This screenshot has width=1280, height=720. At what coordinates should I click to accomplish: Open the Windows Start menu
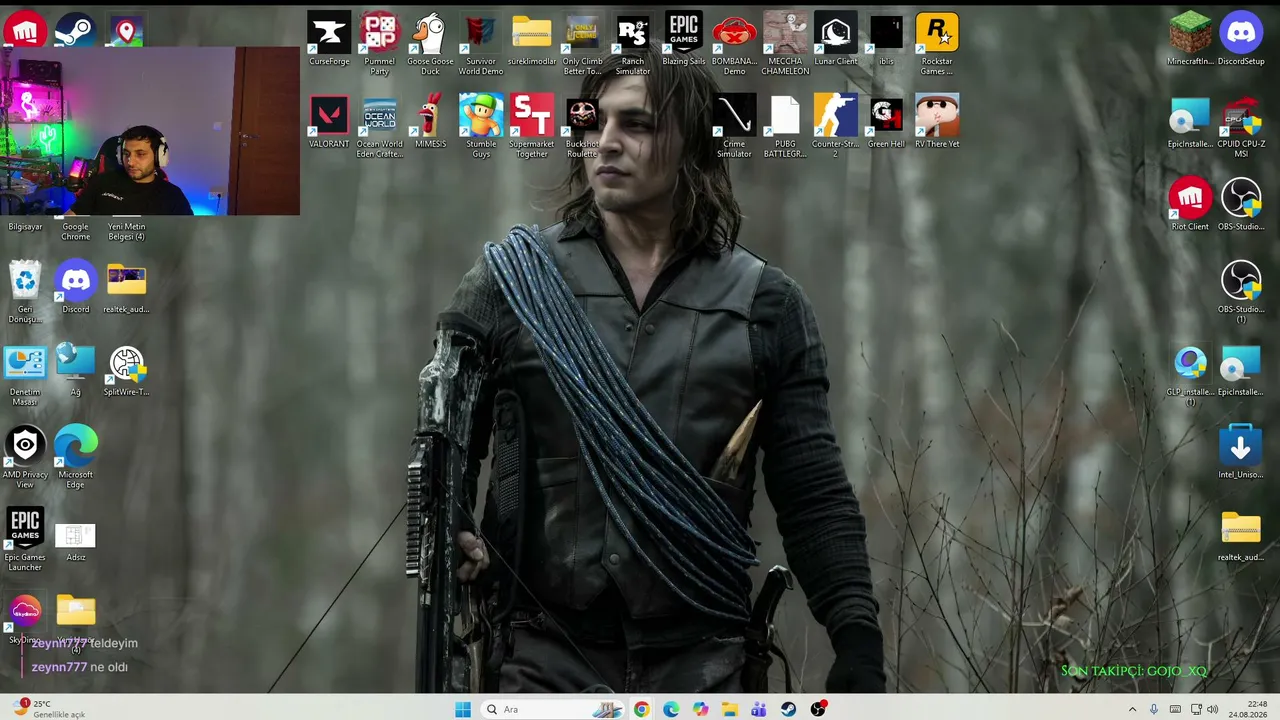pyautogui.click(x=463, y=709)
